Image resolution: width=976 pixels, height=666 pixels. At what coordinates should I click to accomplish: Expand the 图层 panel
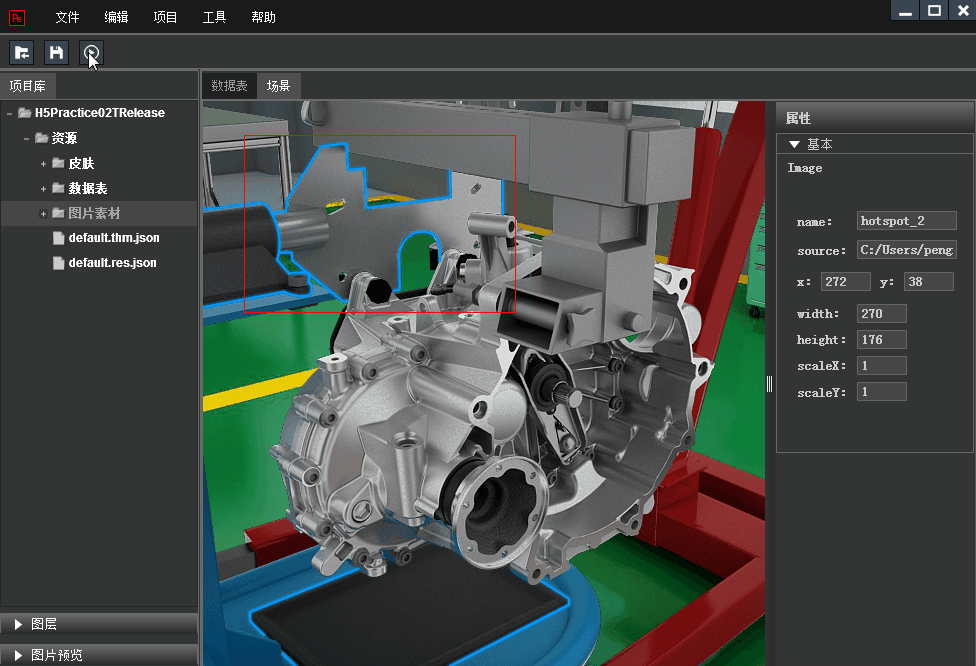point(18,624)
